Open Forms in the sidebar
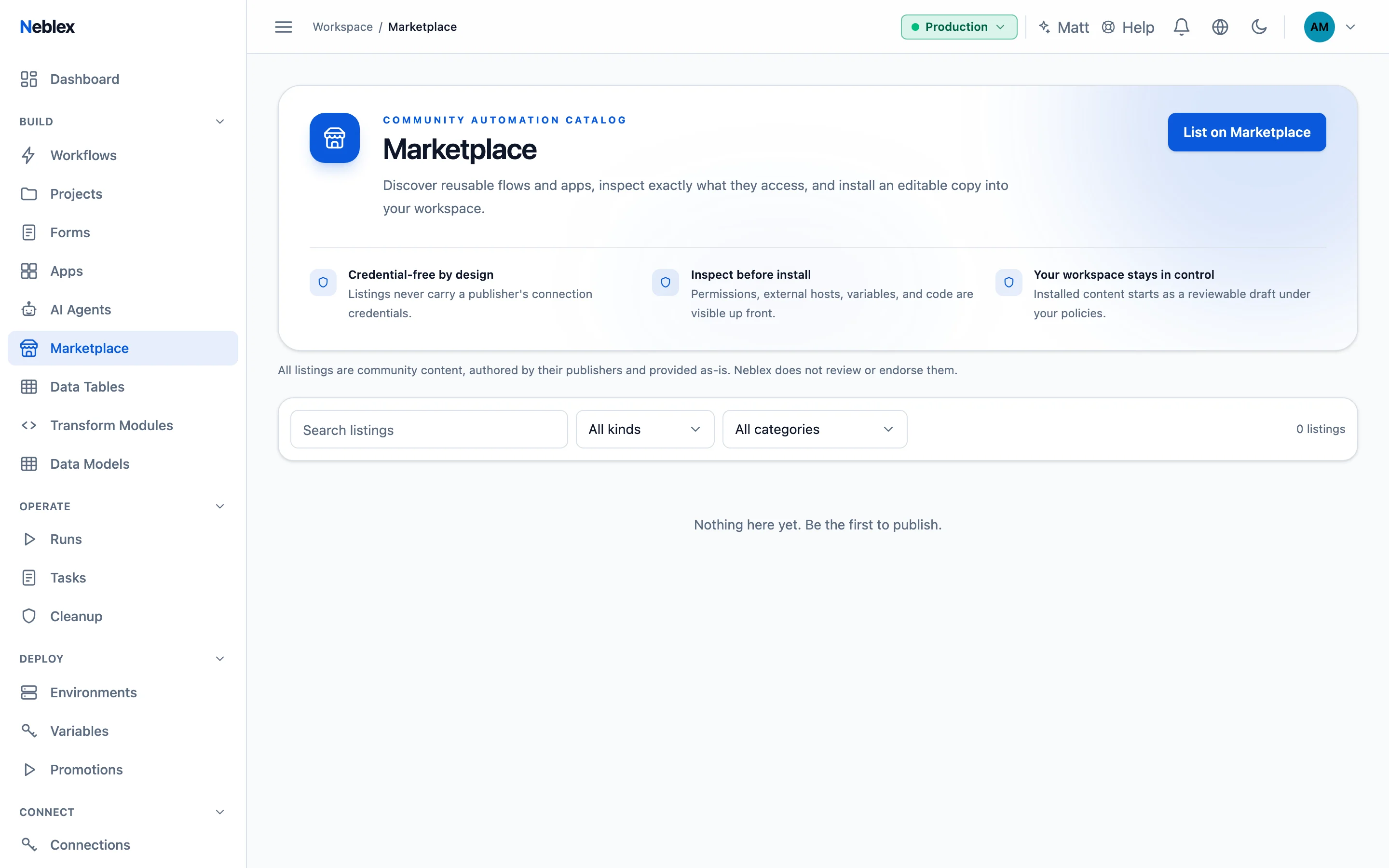This screenshot has height=868, width=1389. (123, 232)
